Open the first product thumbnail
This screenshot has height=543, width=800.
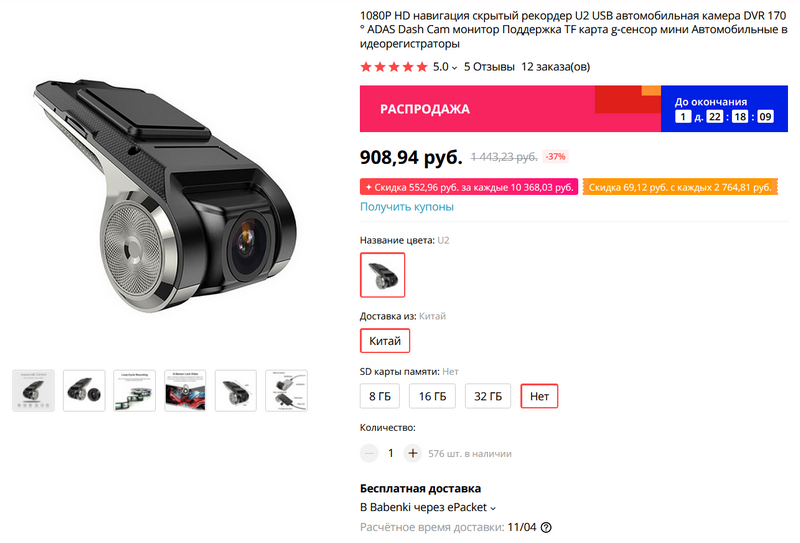tap(33, 391)
